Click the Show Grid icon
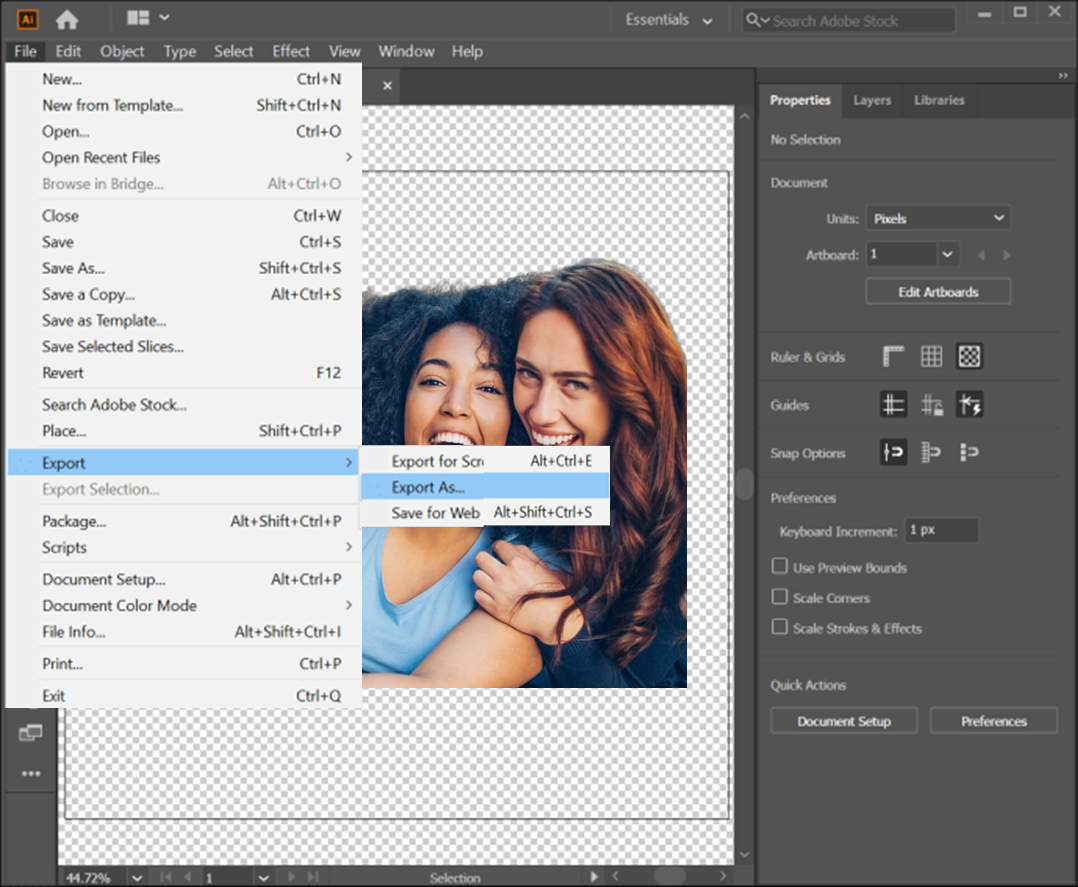Viewport: 1078px width, 887px height. 931,356
